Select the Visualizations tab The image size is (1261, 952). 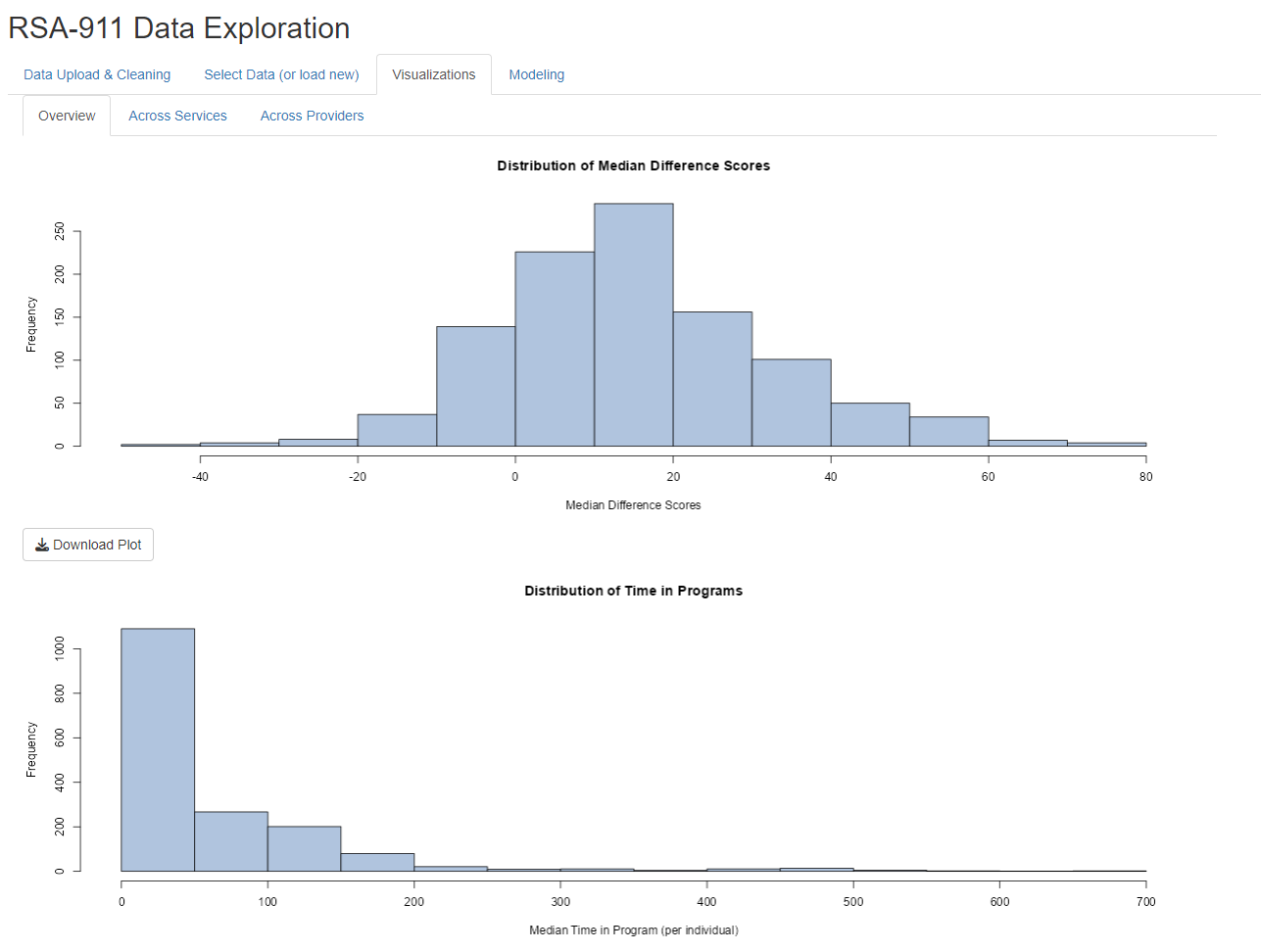[434, 74]
